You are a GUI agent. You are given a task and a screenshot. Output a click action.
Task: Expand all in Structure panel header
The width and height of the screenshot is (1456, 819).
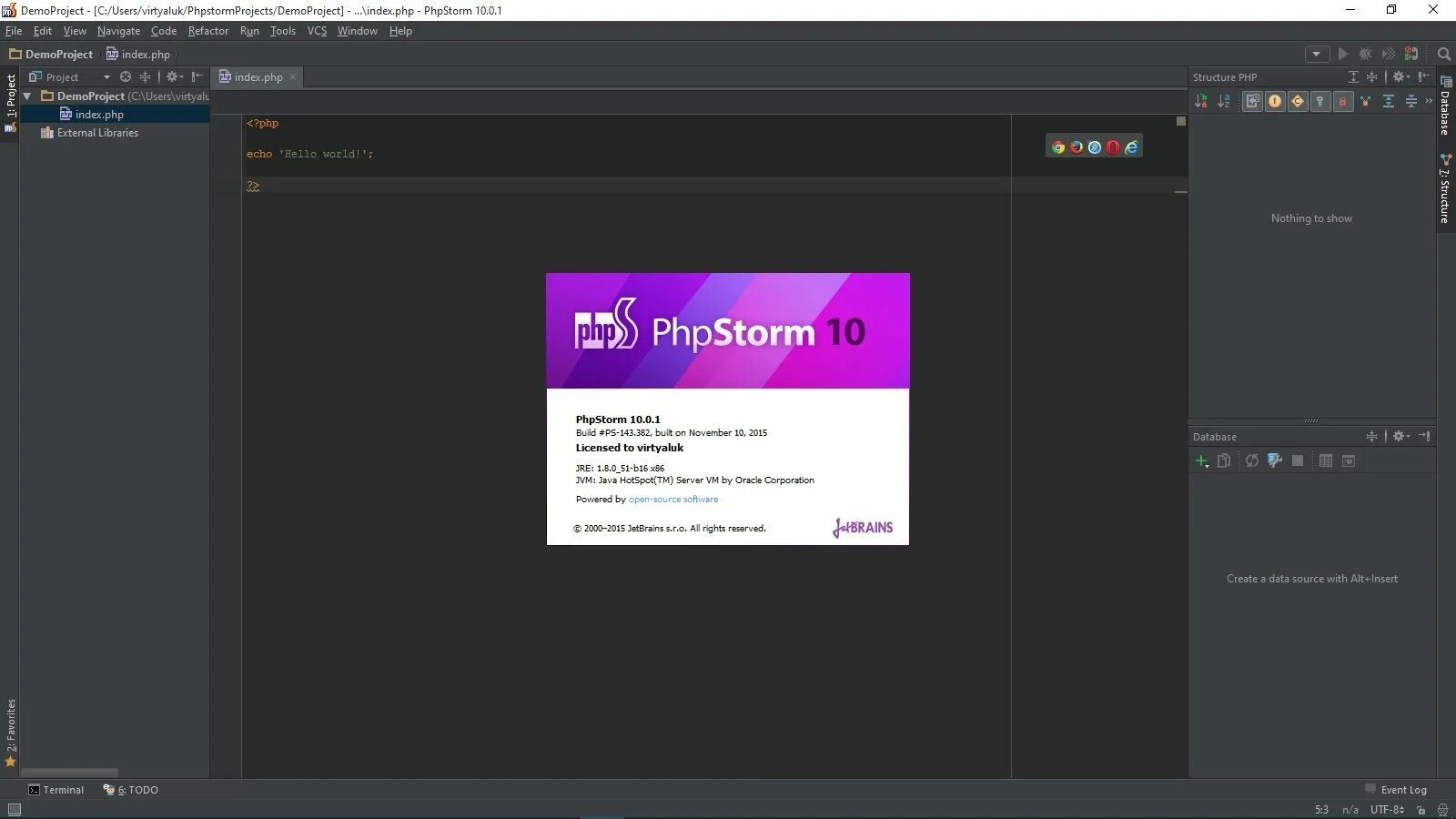[x=1353, y=77]
